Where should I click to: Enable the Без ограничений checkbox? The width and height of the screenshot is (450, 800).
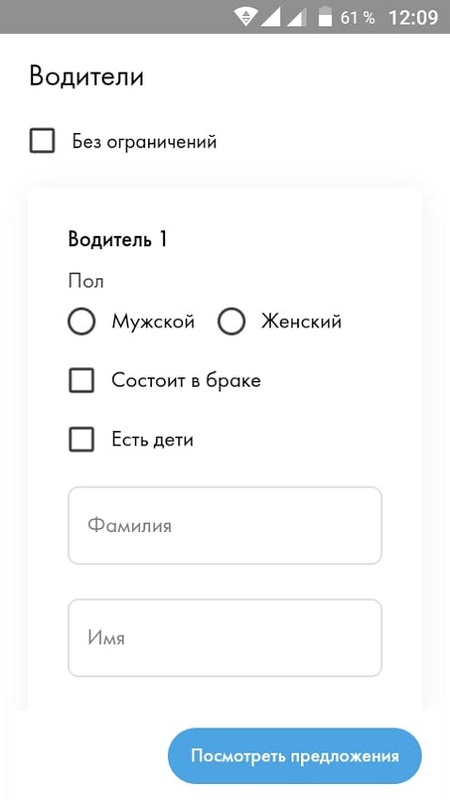(x=42, y=141)
